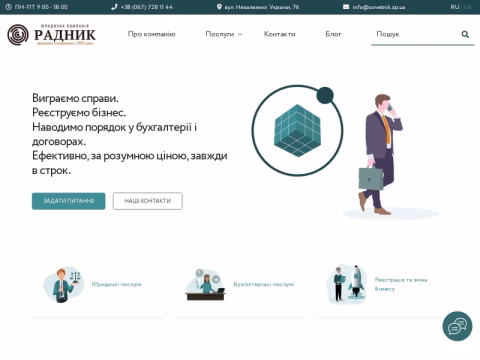Click the info@sovetnik.zp.ua email link
The image size is (480, 360).
379,7
